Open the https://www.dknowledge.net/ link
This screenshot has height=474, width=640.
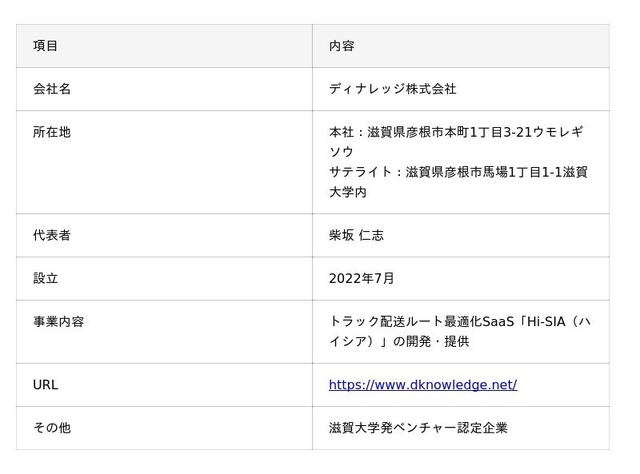point(423,385)
